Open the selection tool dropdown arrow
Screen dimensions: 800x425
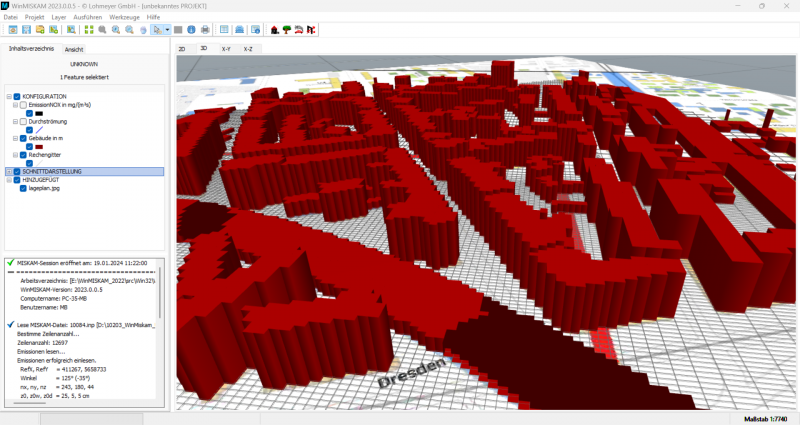pyautogui.click(x=166, y=30)
